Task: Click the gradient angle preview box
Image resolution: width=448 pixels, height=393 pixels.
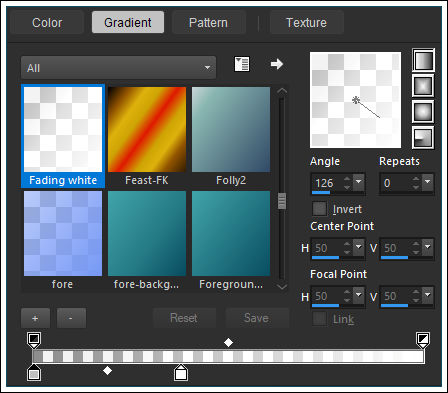Action: [355, 100]
